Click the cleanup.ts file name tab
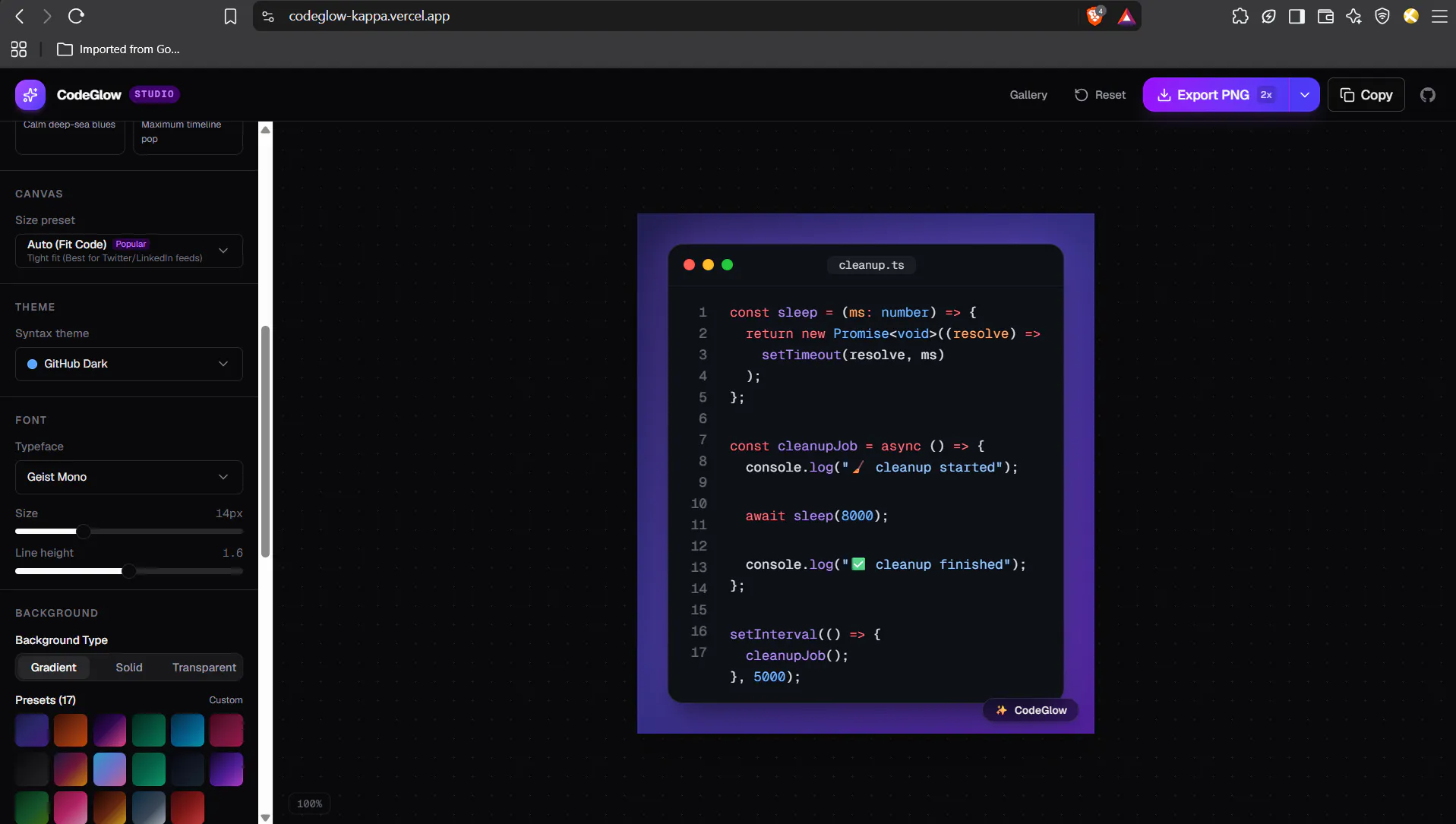This screenshot has height=824, width=1456. click(x=871, y=265)
